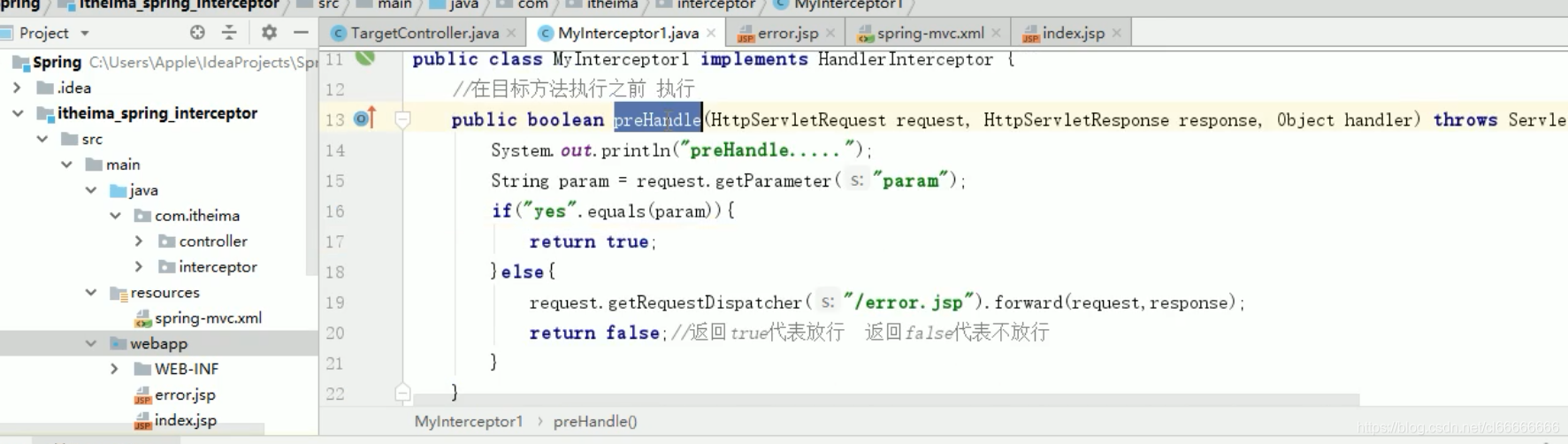Click the "/error.jsp" string literal
This screenshot has height=444, width=1568.
pos(908,302)
